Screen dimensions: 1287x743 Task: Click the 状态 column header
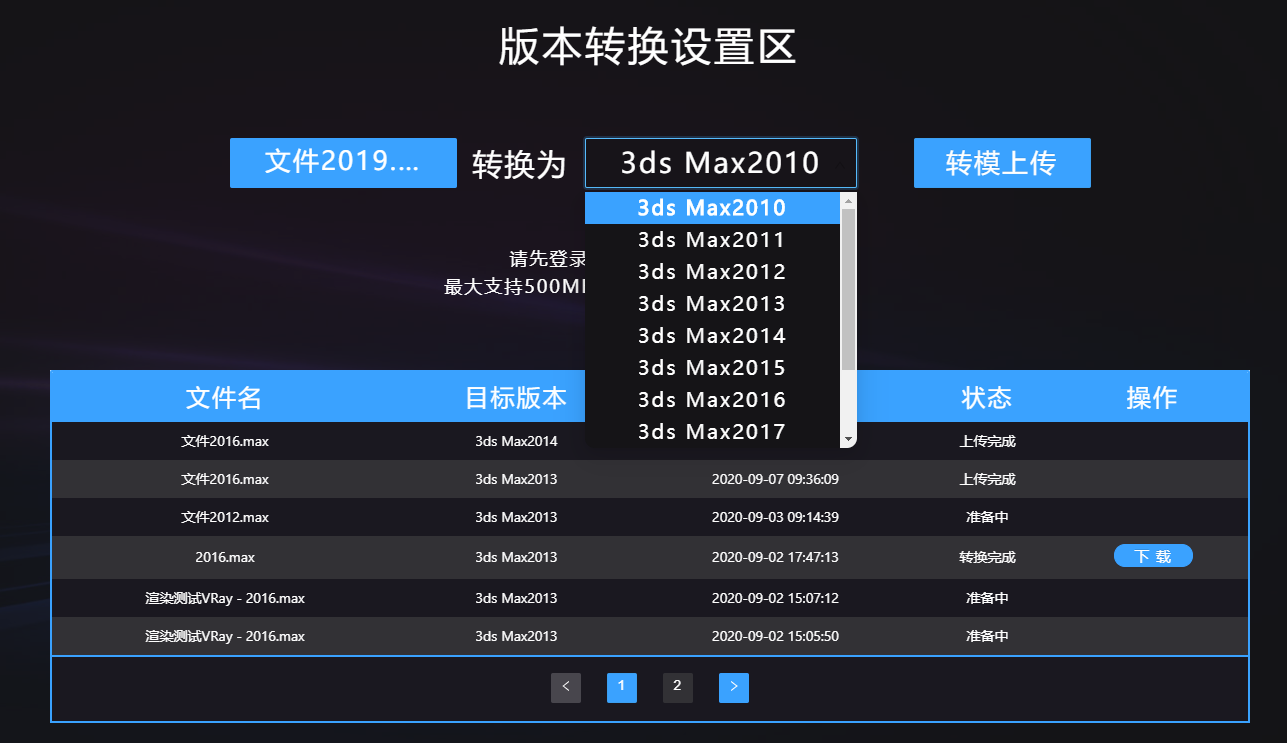pos(987,398)
